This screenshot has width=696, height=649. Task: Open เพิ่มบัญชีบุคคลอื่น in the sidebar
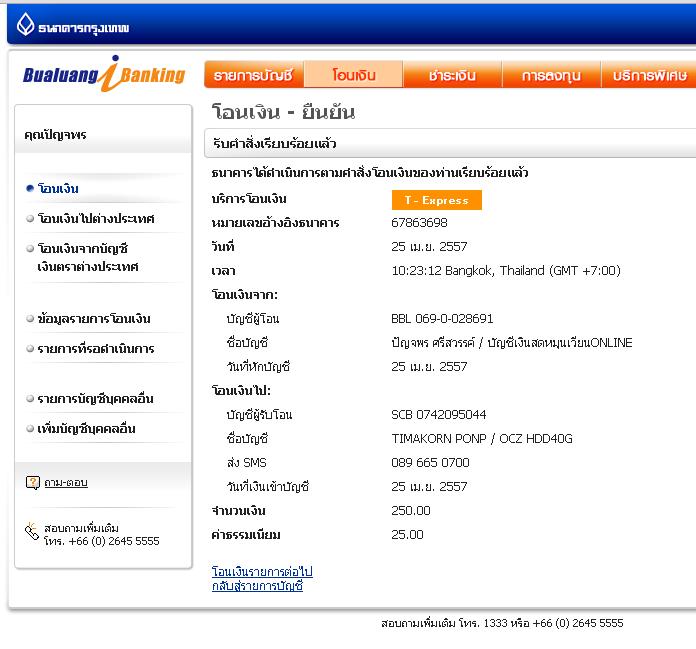pyautogui.click(x=87, y=429)
